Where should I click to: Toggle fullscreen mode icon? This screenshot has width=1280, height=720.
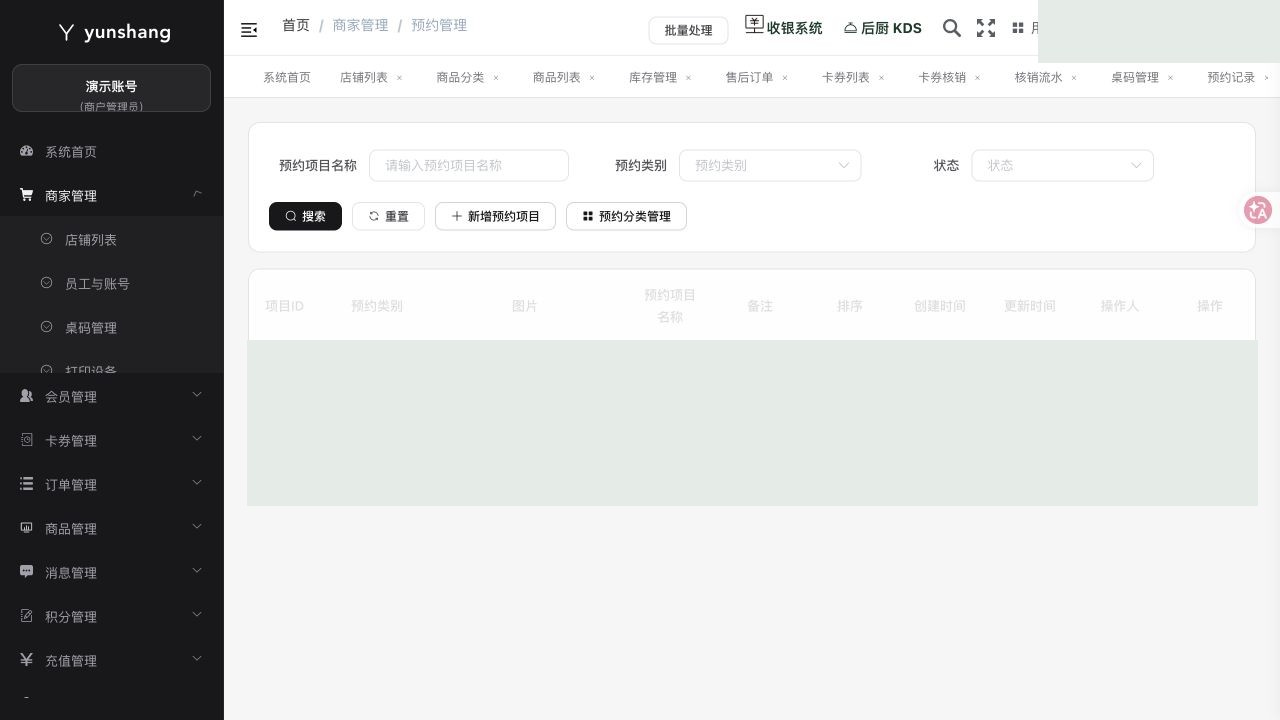coord(986,28)
